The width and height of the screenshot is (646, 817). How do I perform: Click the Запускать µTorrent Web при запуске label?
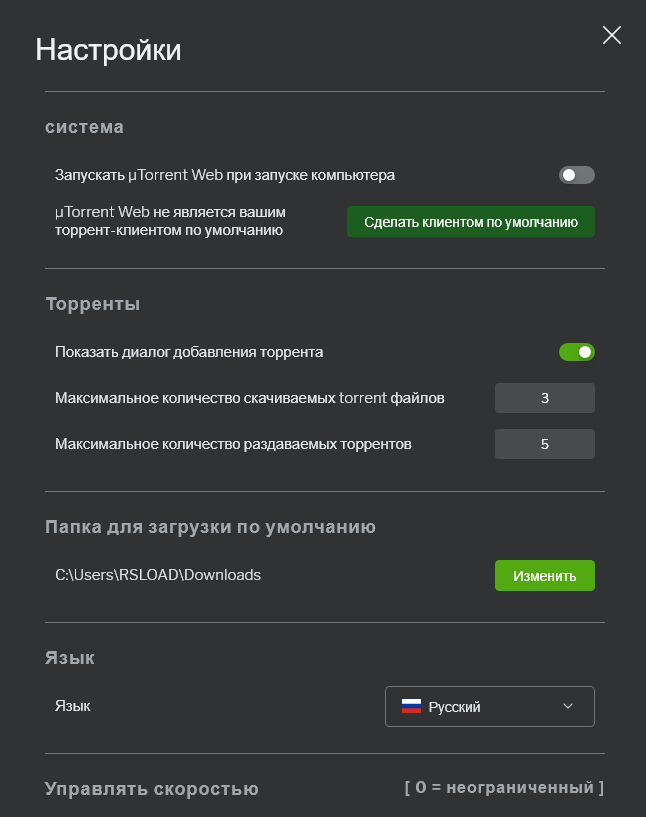[225, 175]
